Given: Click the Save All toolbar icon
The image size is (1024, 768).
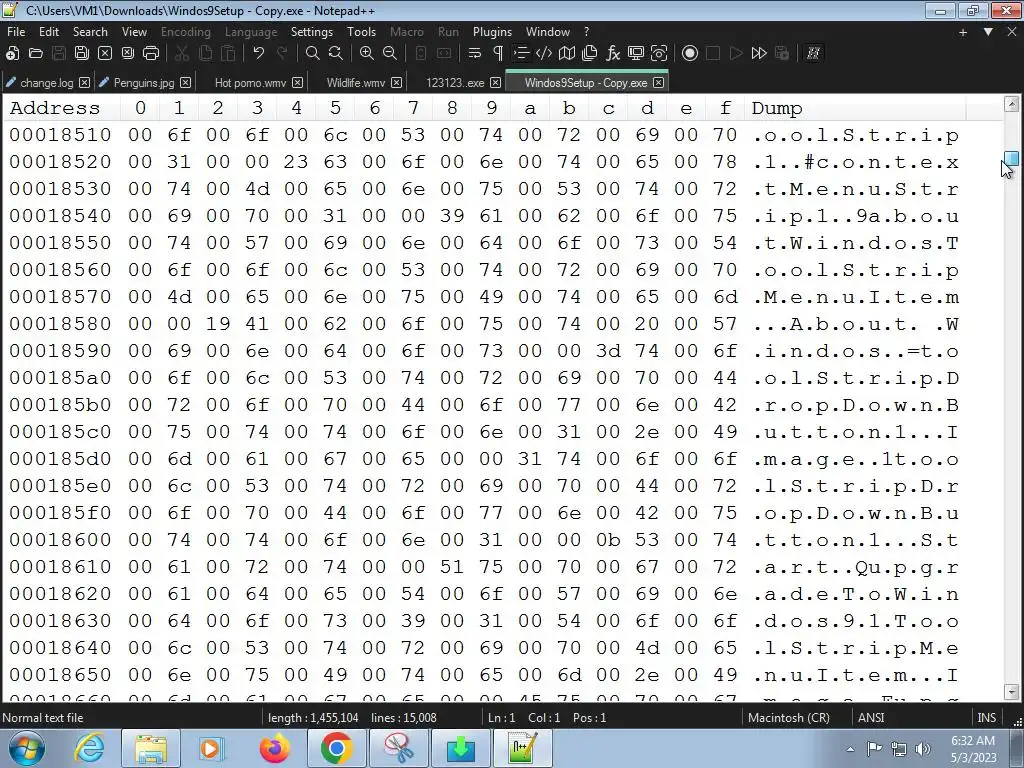Looking at the screenshot, I should [82, 54].
